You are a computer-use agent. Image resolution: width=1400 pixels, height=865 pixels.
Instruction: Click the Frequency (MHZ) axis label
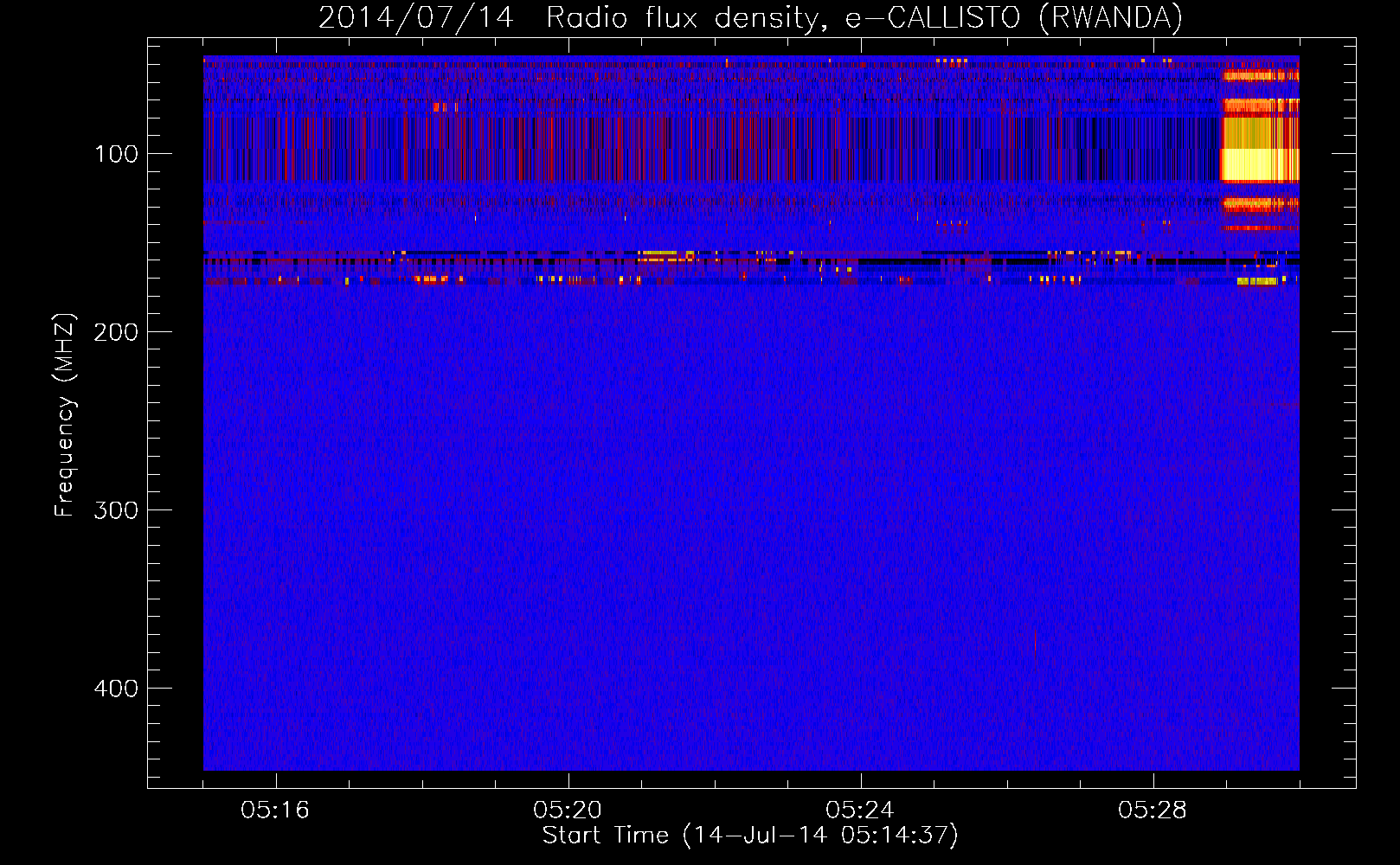point(65,415)
